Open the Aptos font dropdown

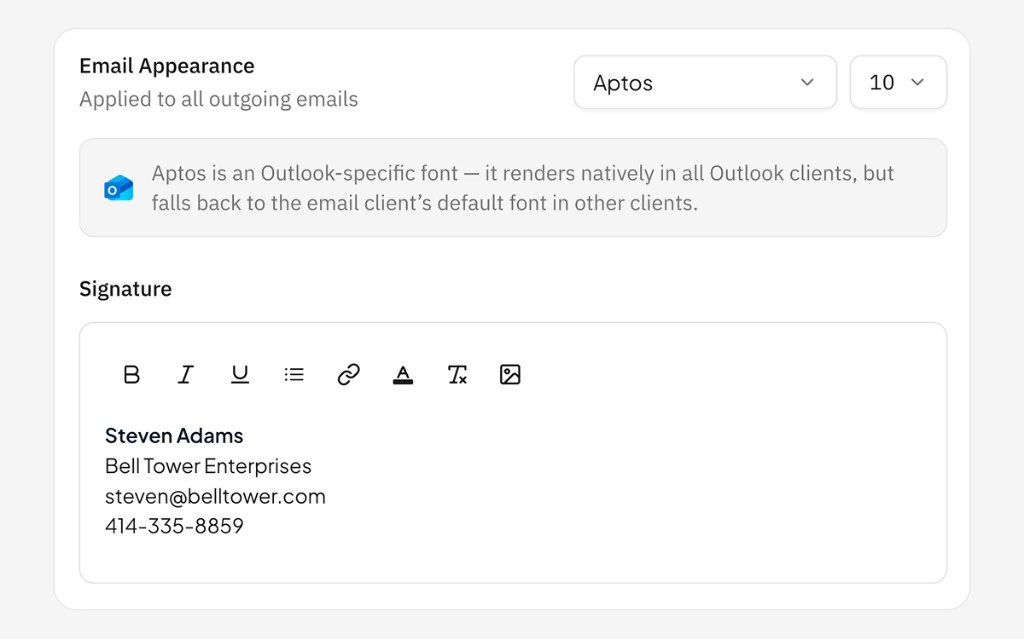[704, 83]
